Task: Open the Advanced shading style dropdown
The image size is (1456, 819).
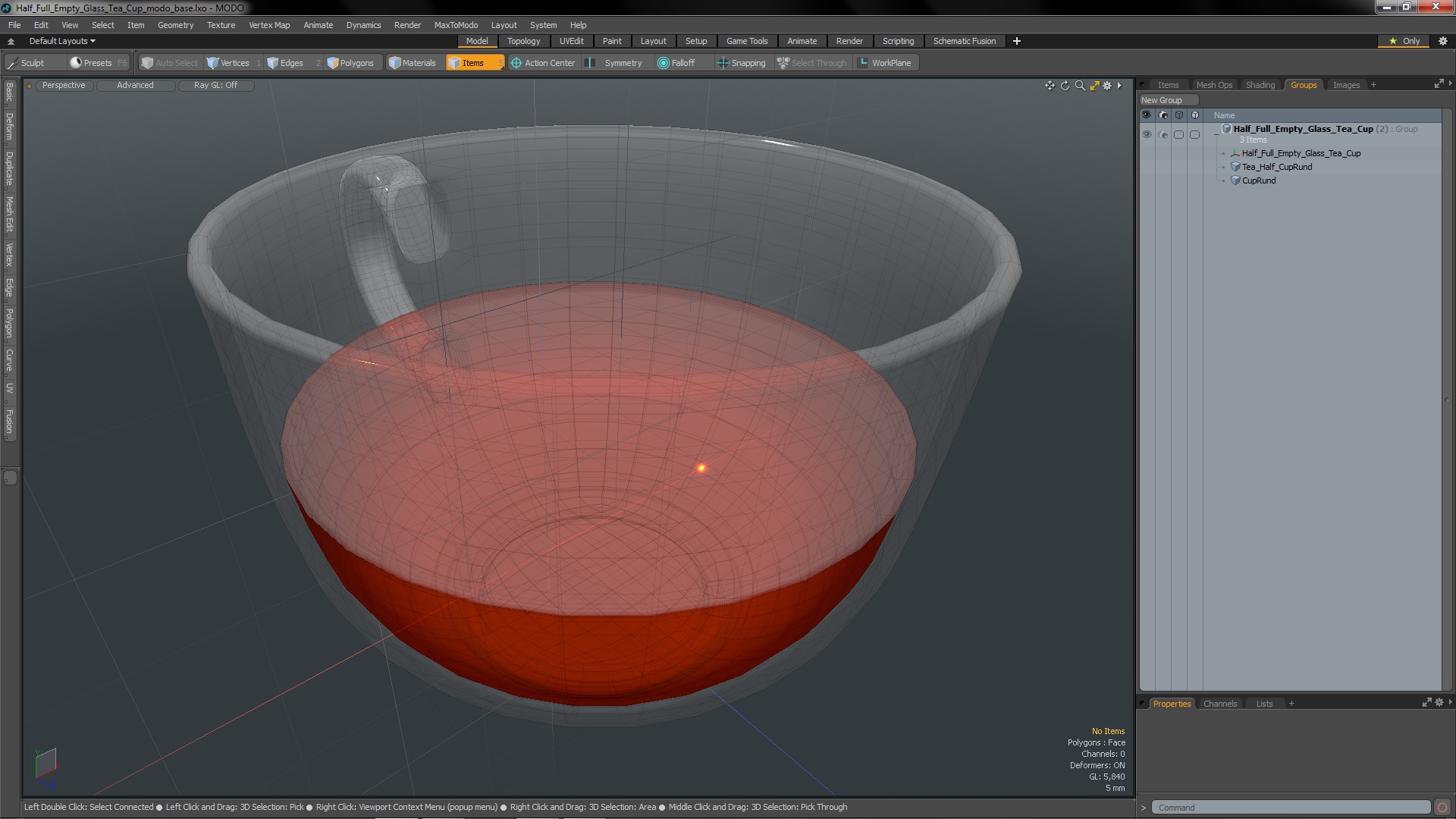Action: 135,85
